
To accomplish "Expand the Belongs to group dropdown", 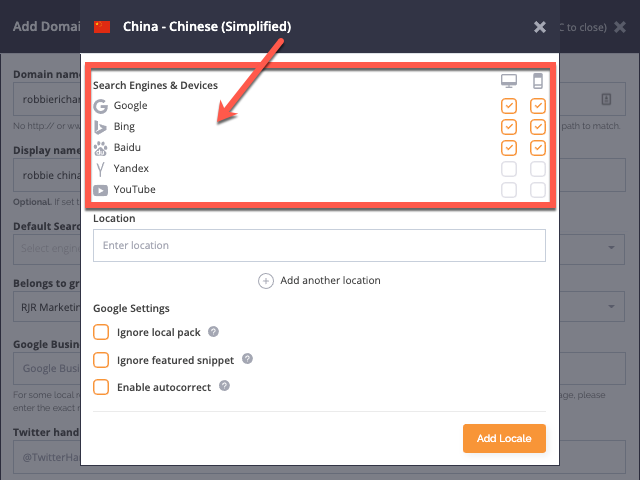I will click(609, 303).
